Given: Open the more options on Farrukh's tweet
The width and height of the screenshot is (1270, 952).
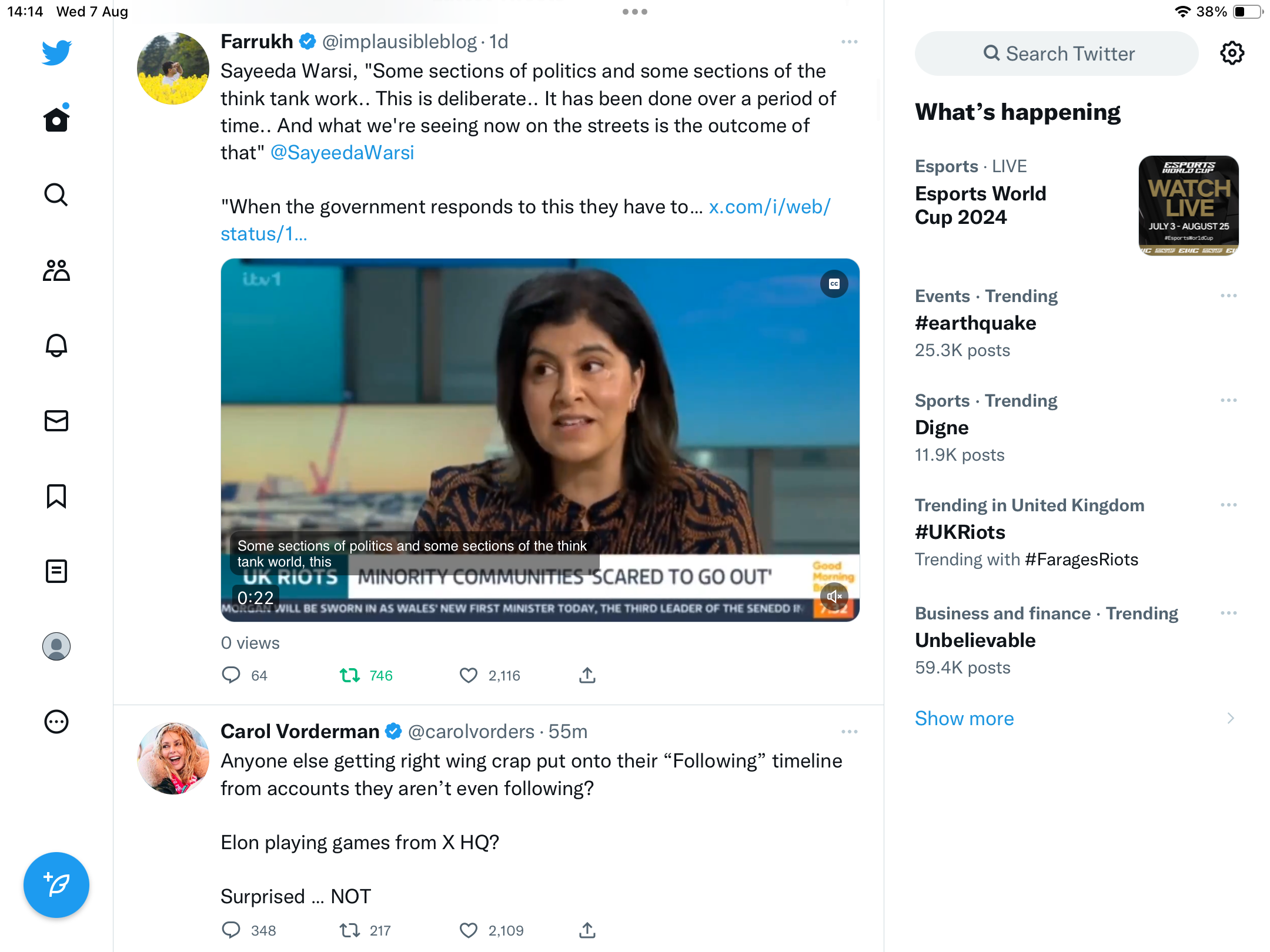Looking at the screenshot, I should pos(850,42).
